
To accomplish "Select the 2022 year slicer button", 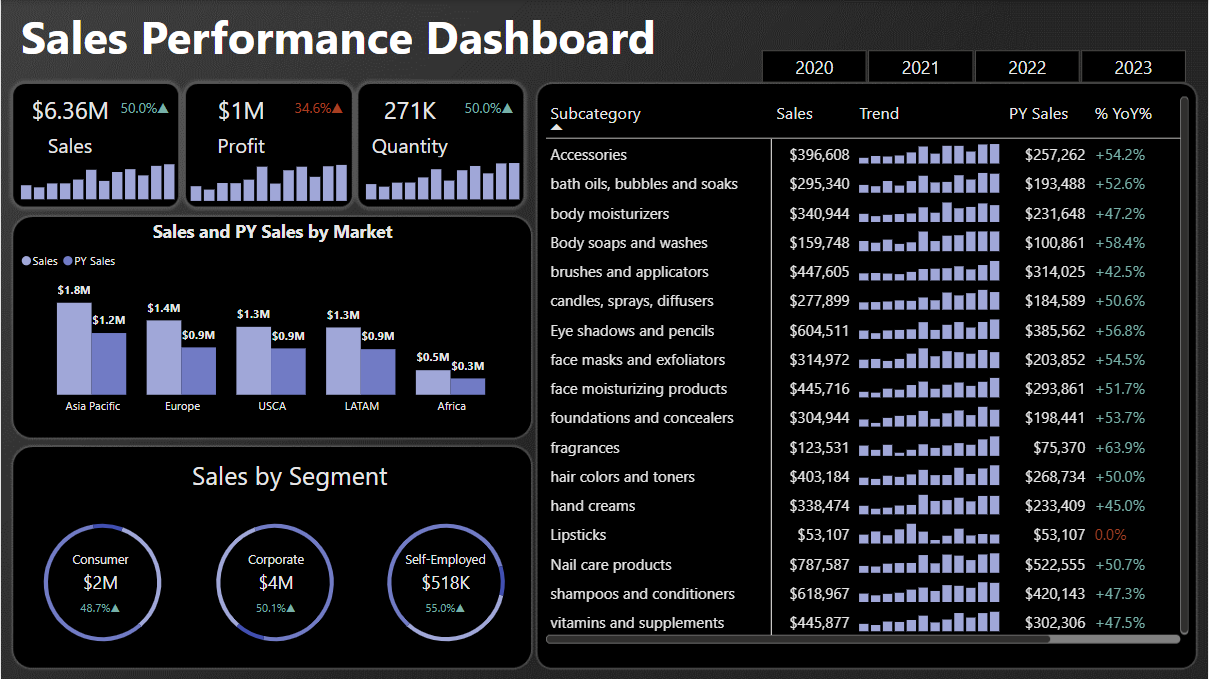I will tap(1027, 67).
